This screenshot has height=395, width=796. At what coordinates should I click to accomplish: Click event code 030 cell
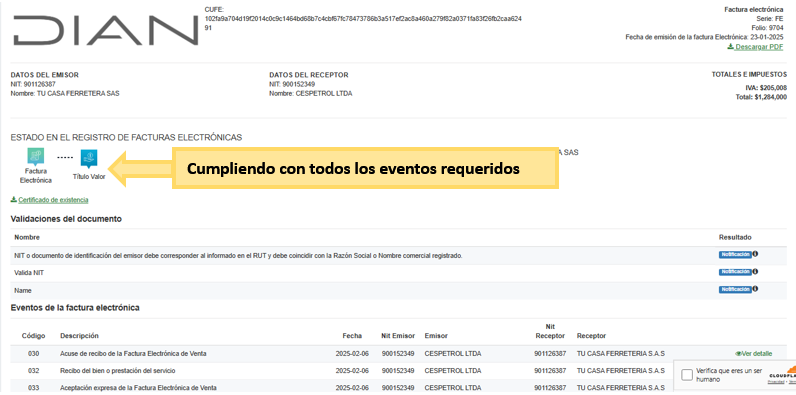[x=34, y=354]
